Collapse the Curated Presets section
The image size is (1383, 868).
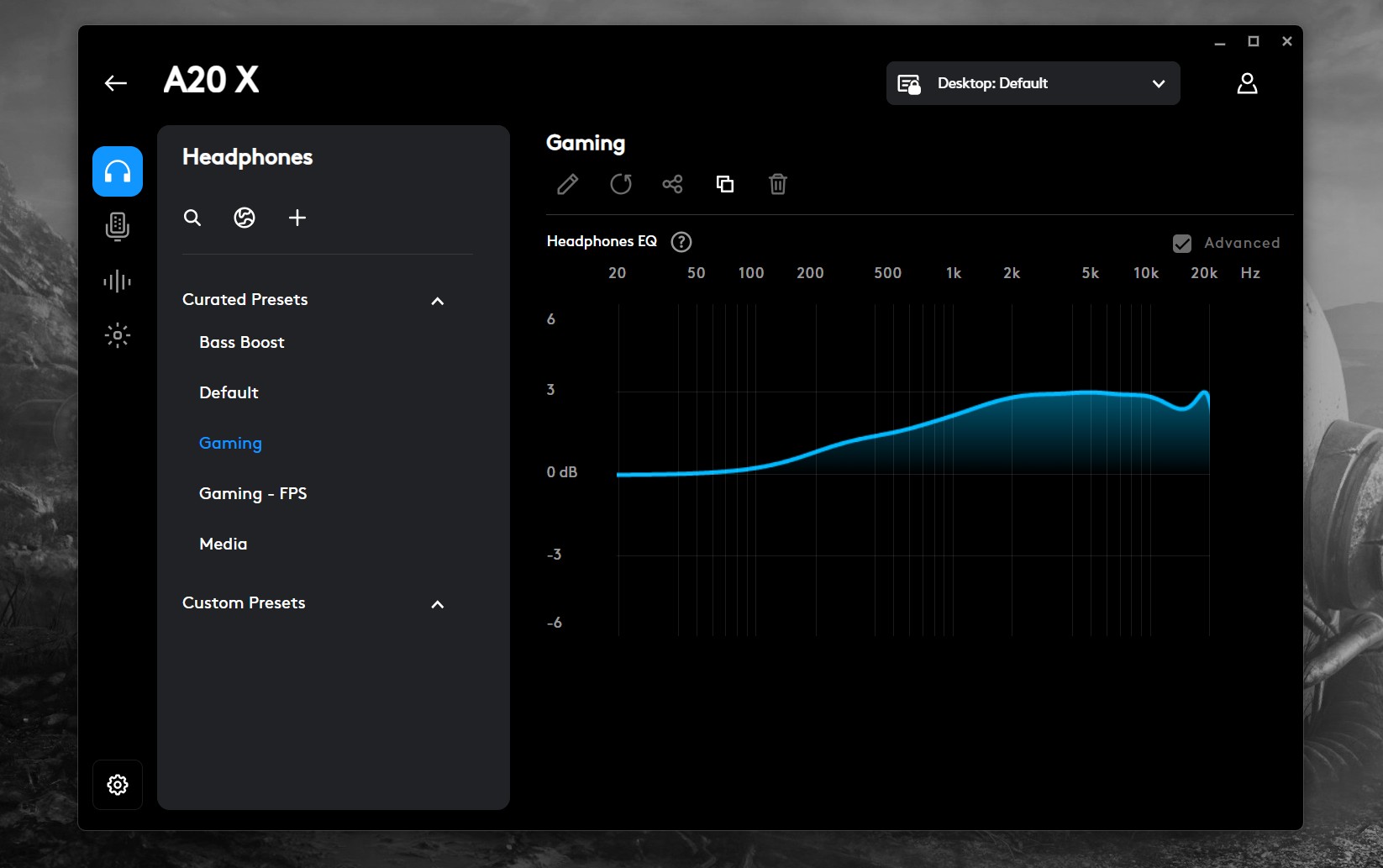(437, 301)
